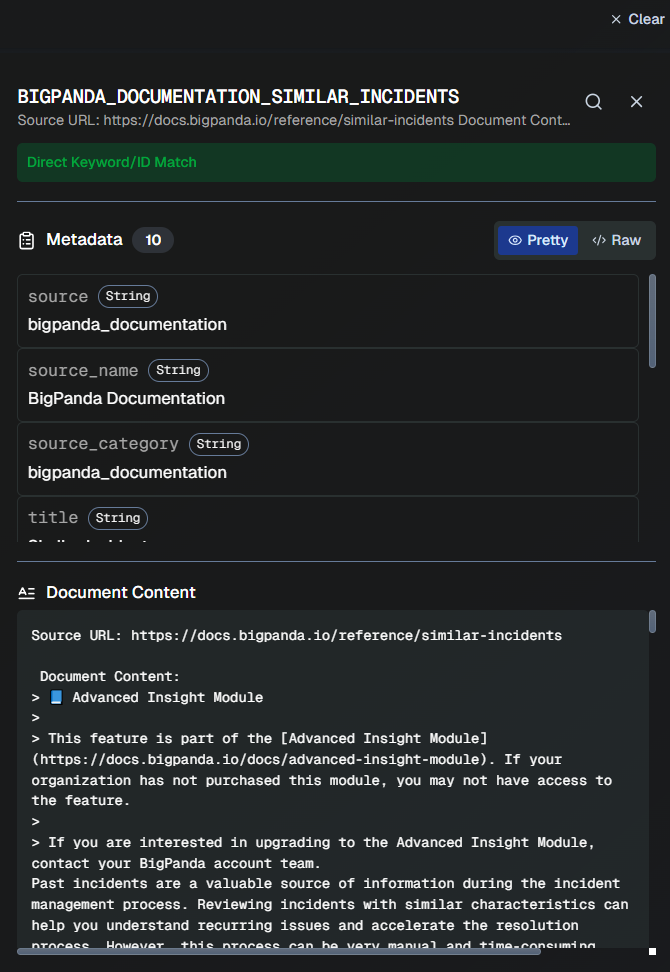
Task: Click the Clear button
Action: click(644, 19)
